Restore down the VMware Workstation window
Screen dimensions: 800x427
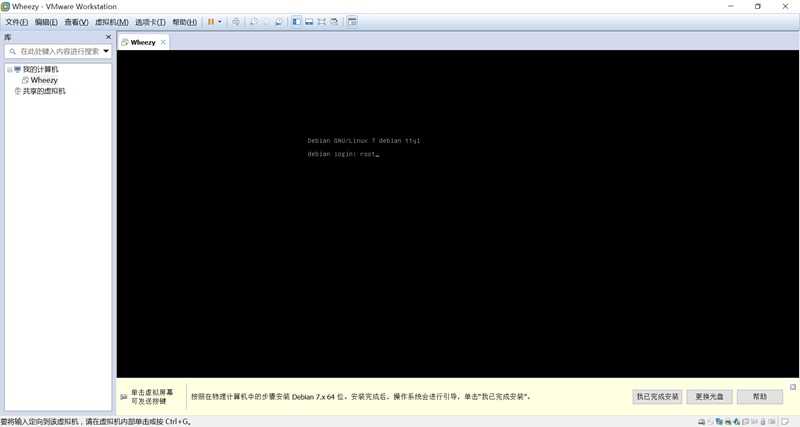point(758,6)
